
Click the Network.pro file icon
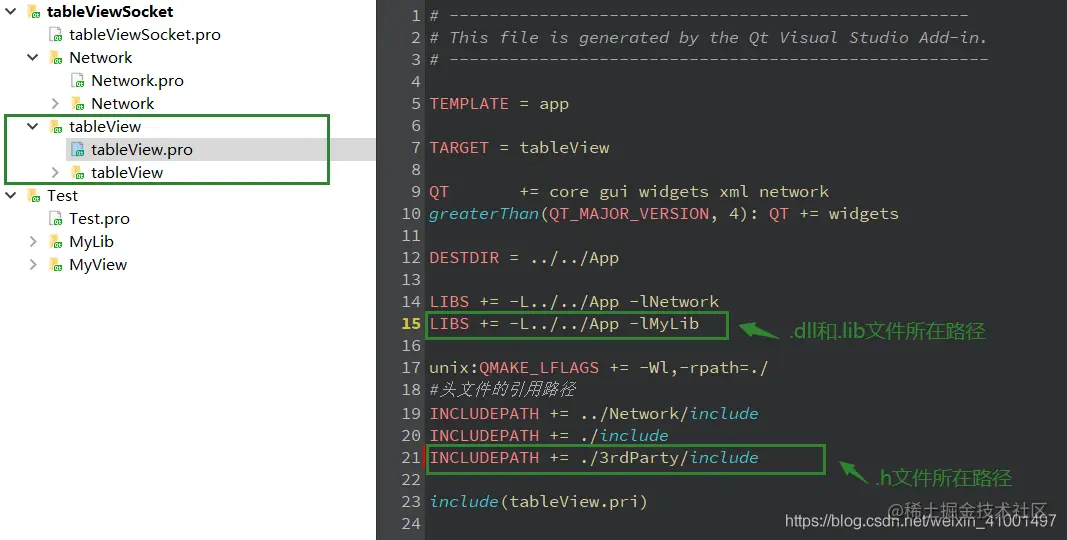click(x=78, y=81)
